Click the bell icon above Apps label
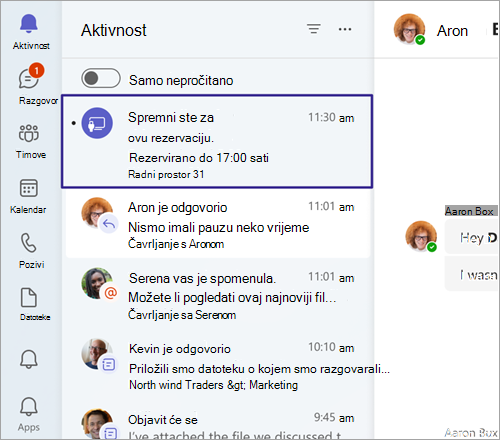 click(x=29, y=407)
